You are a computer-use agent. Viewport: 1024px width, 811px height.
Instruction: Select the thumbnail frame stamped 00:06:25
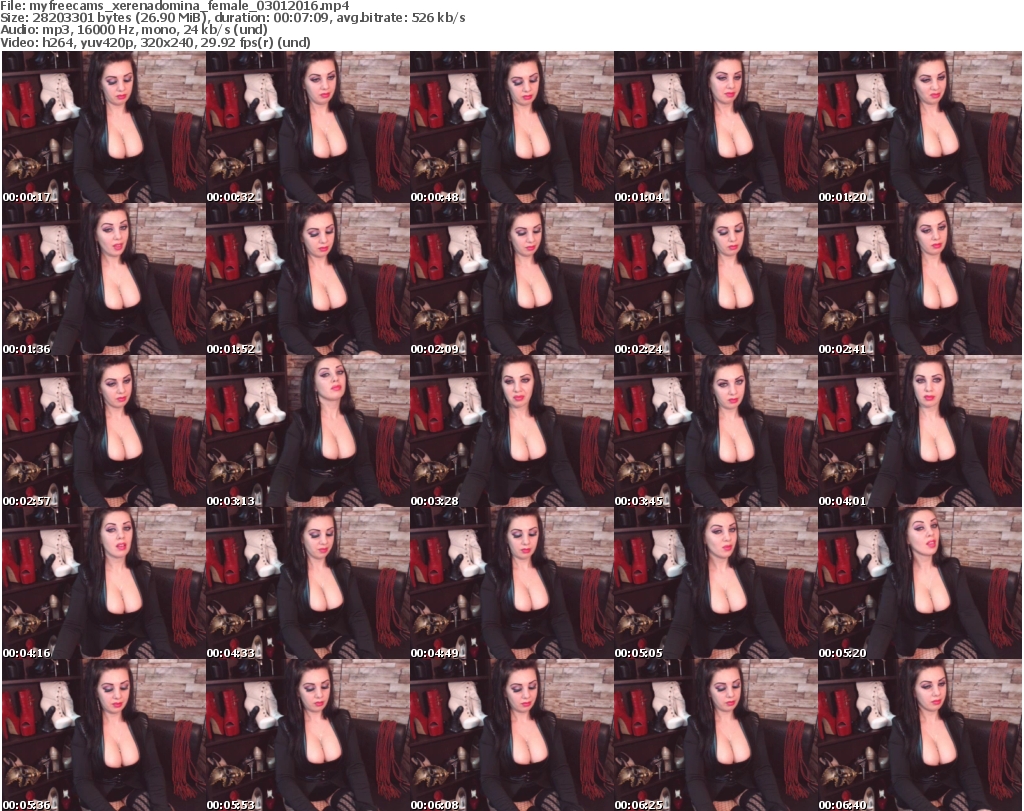pos(715,735)
